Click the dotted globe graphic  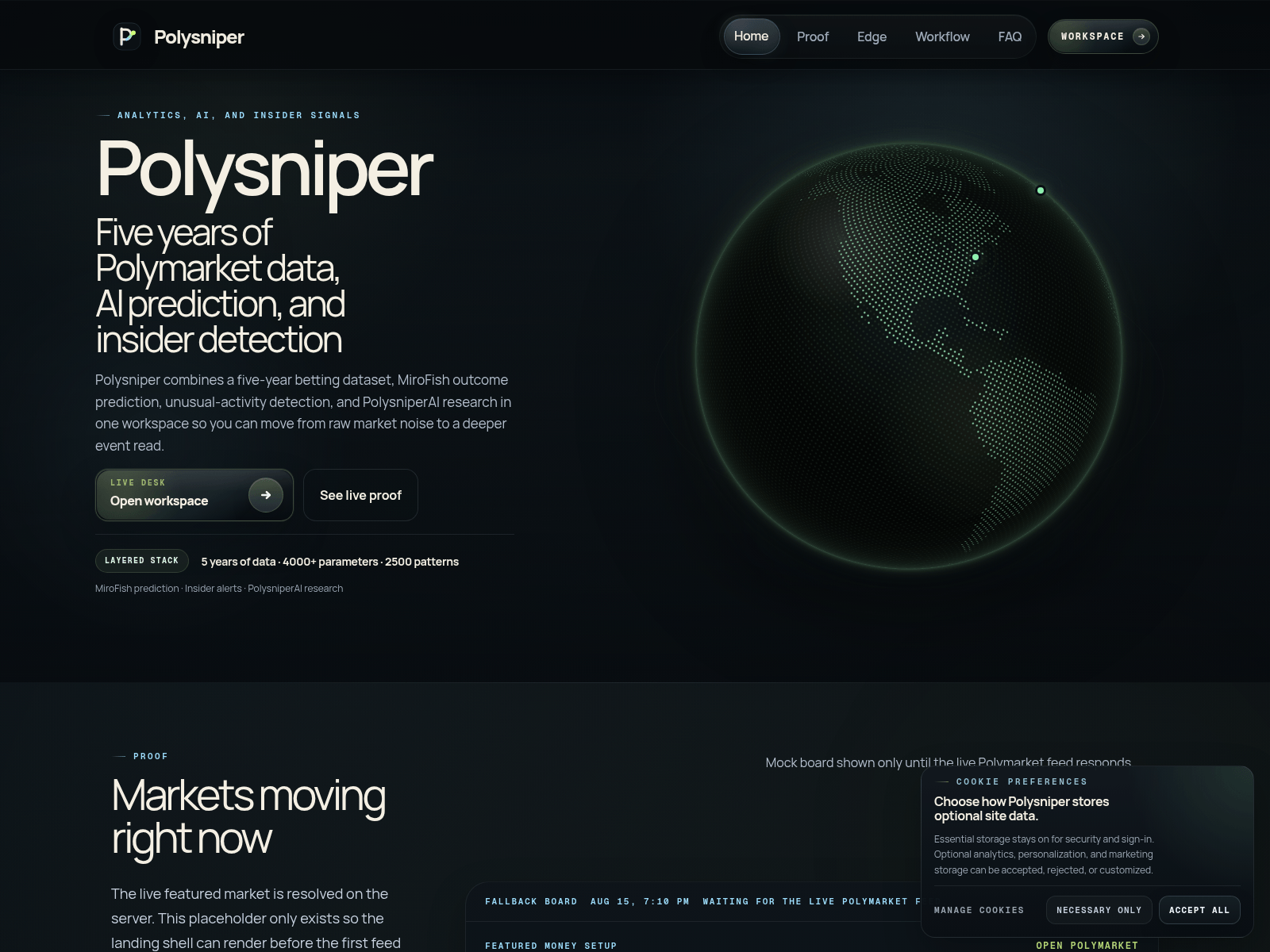pos(909,356)
